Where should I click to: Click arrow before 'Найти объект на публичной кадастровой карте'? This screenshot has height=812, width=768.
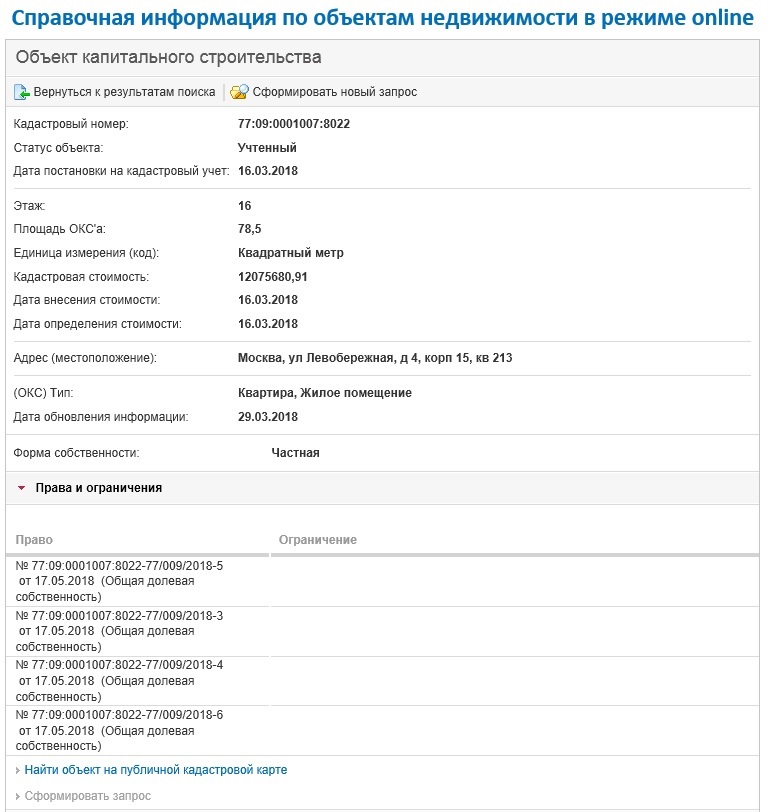point(18,771)
